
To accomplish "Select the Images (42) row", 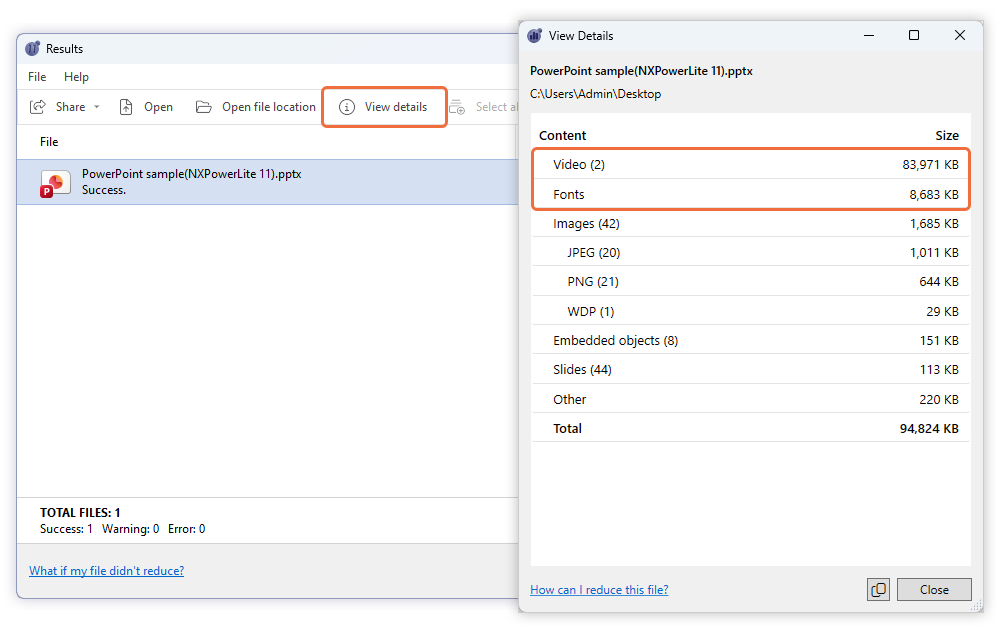I will click(751, 223).
